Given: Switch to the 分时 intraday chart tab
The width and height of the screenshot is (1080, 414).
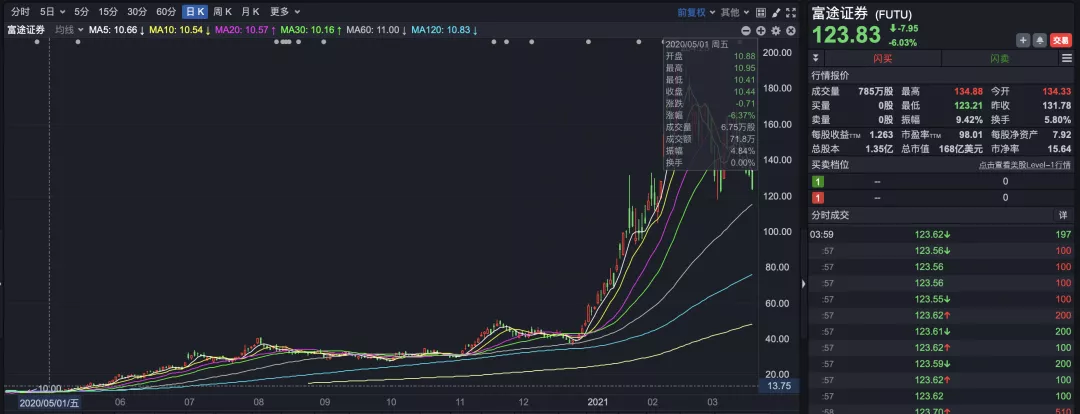Looking at the screenshot, I should coord(21,12).
